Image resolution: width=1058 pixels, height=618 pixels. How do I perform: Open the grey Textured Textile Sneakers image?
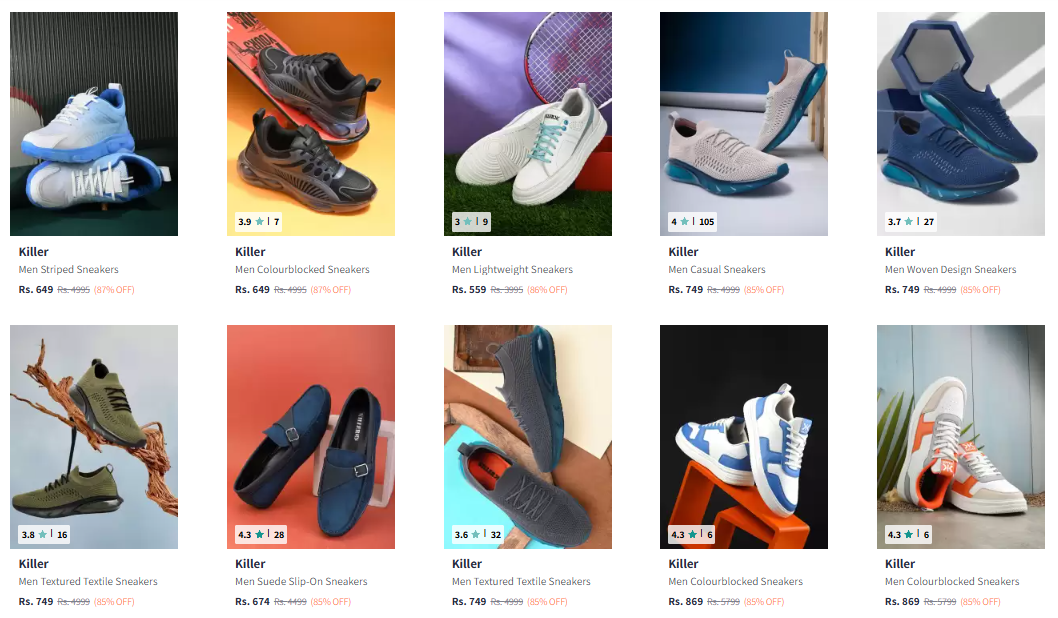[528, 437]
